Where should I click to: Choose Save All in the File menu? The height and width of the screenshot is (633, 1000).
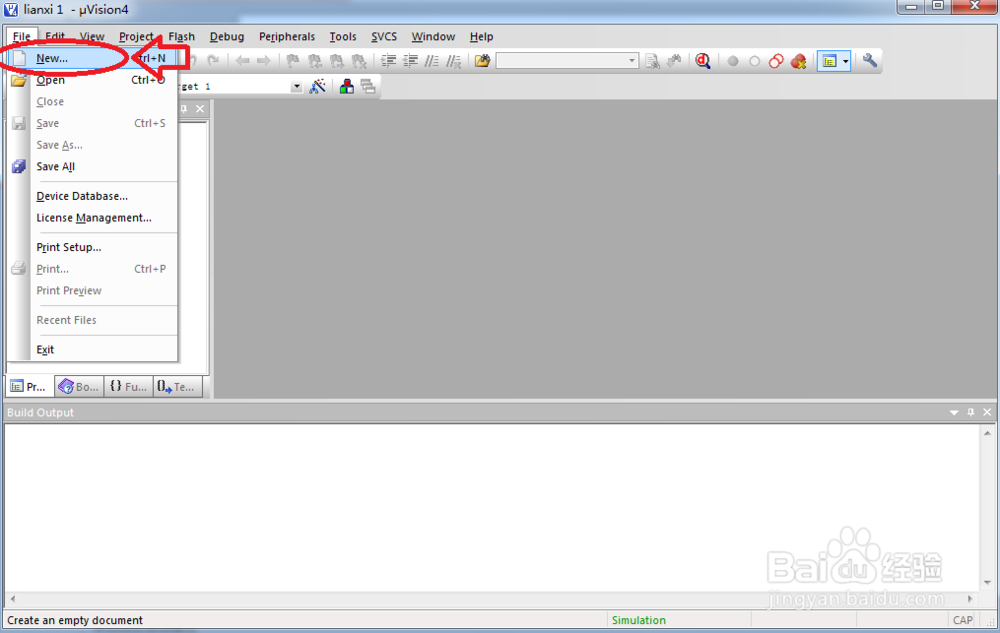(93, 166)
